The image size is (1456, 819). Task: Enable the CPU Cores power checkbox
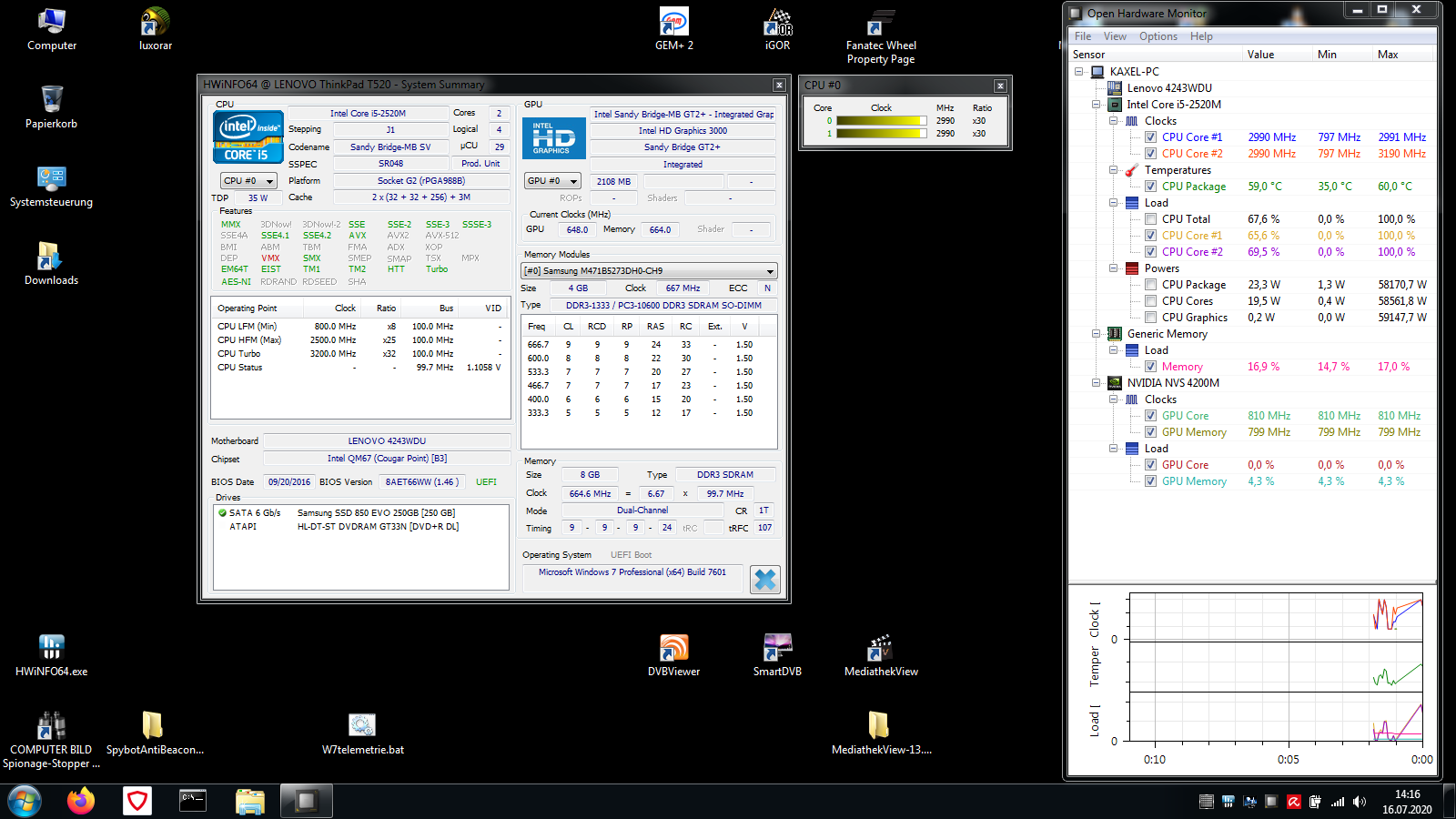coord(1150,301)
